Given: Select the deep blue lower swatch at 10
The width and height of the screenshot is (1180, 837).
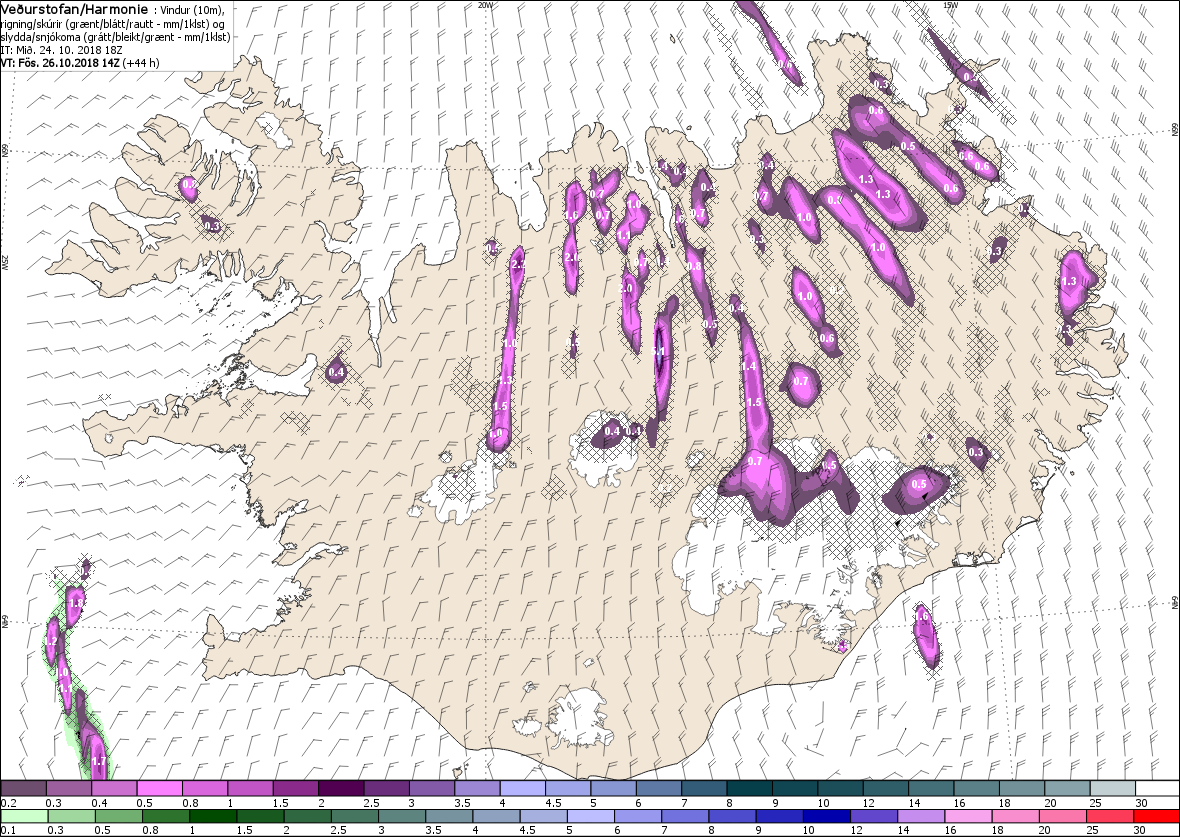Looking at the screenshot, I should pyautogui.click(x=826, y=817).
